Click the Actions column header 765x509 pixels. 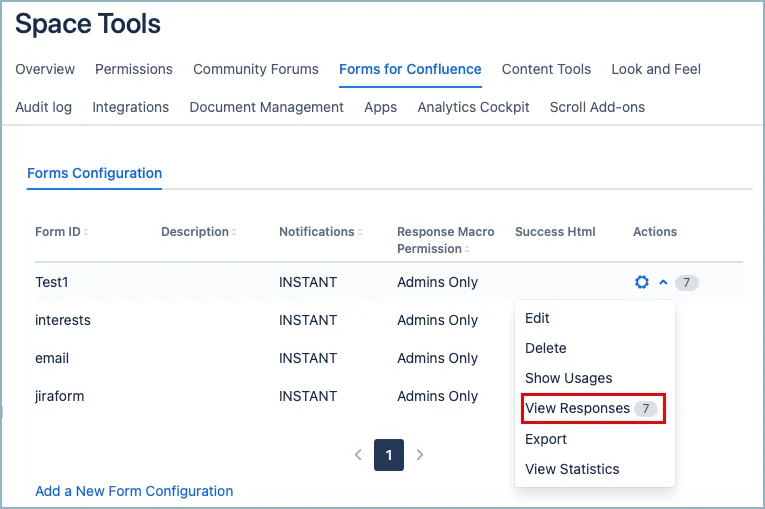click(655, 232)
